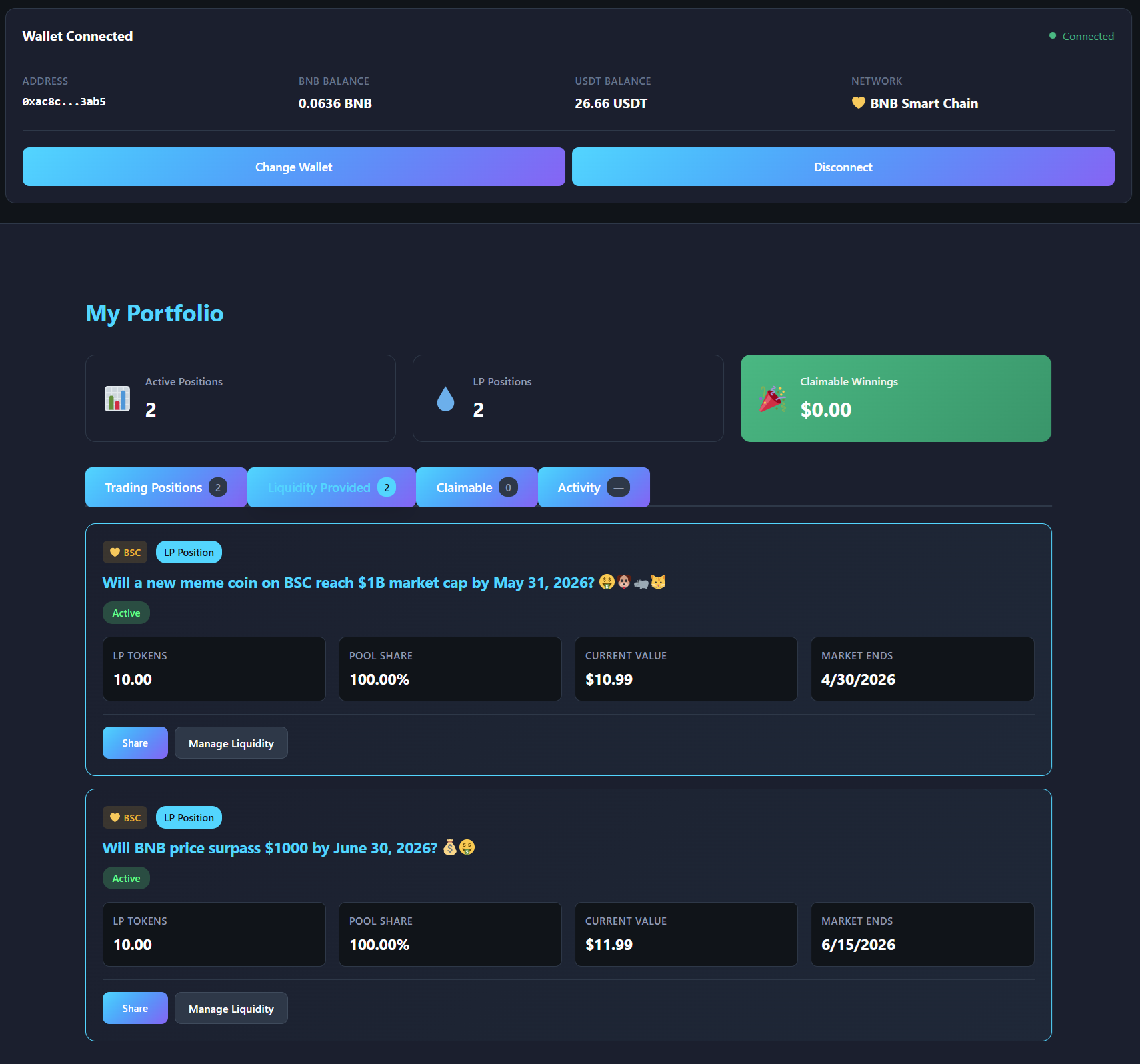Screen dimensions: 1140x1064
Task: Manage Liquidity for the BNB price market
Action: click(x=231, y=1008)
